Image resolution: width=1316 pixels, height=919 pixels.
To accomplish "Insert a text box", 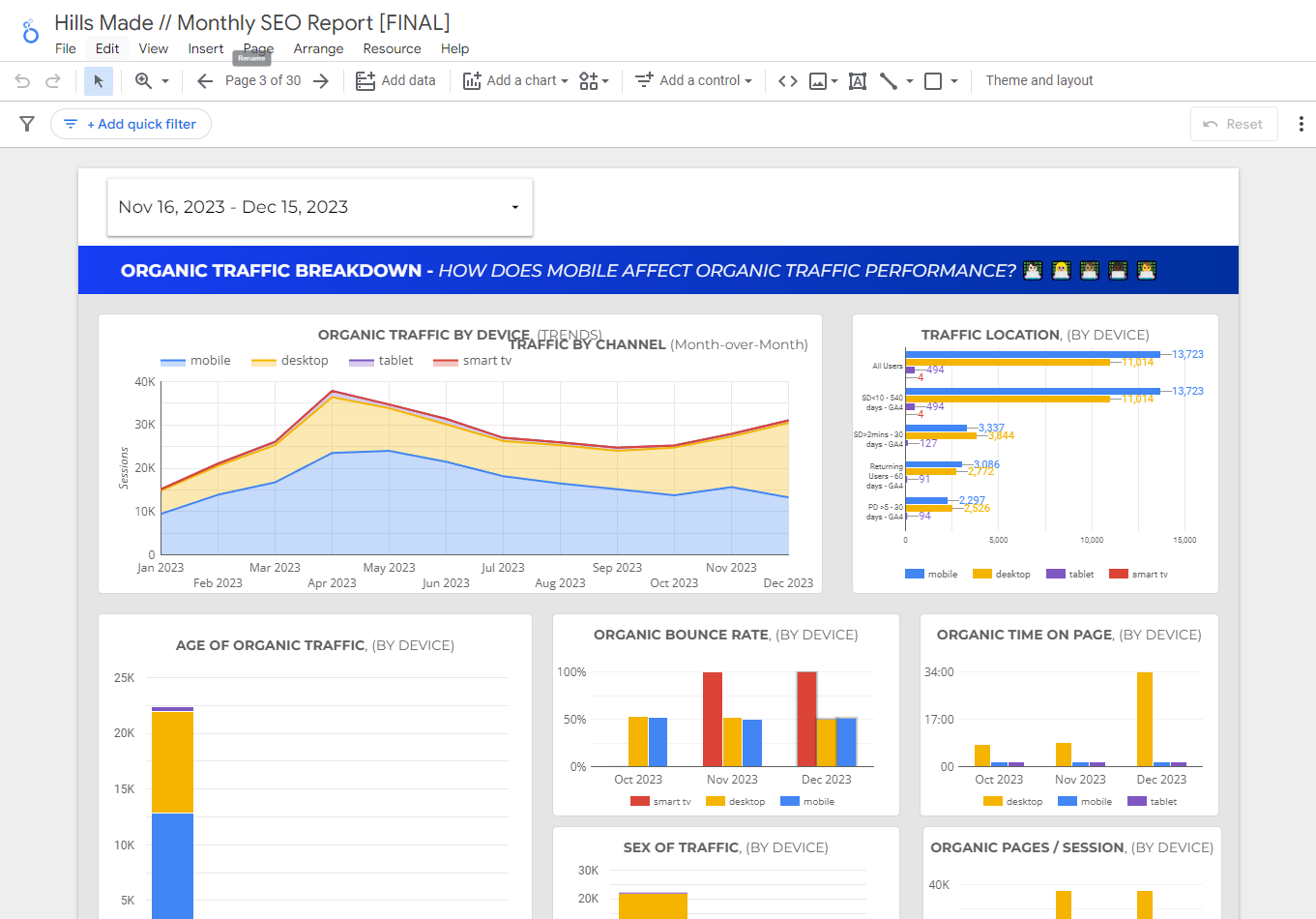I will click(x=857, y=81).
